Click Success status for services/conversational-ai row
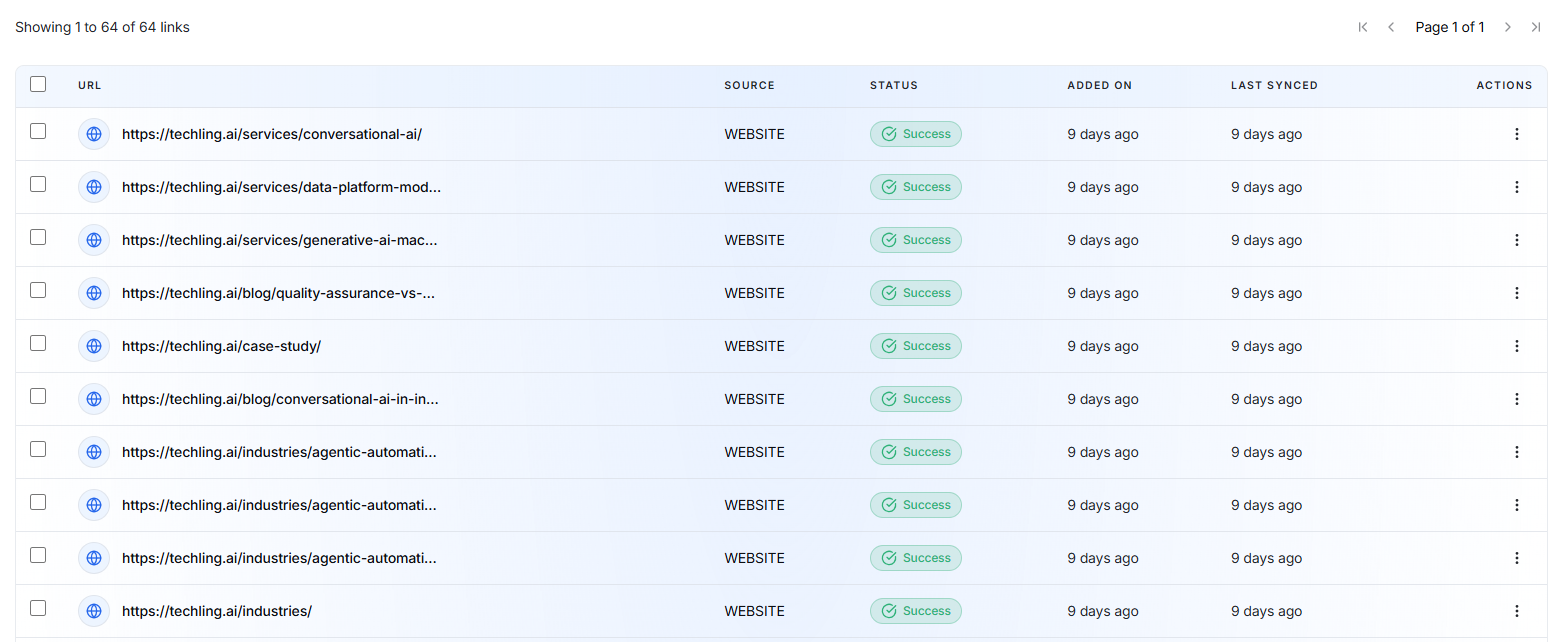 [916, 134]
